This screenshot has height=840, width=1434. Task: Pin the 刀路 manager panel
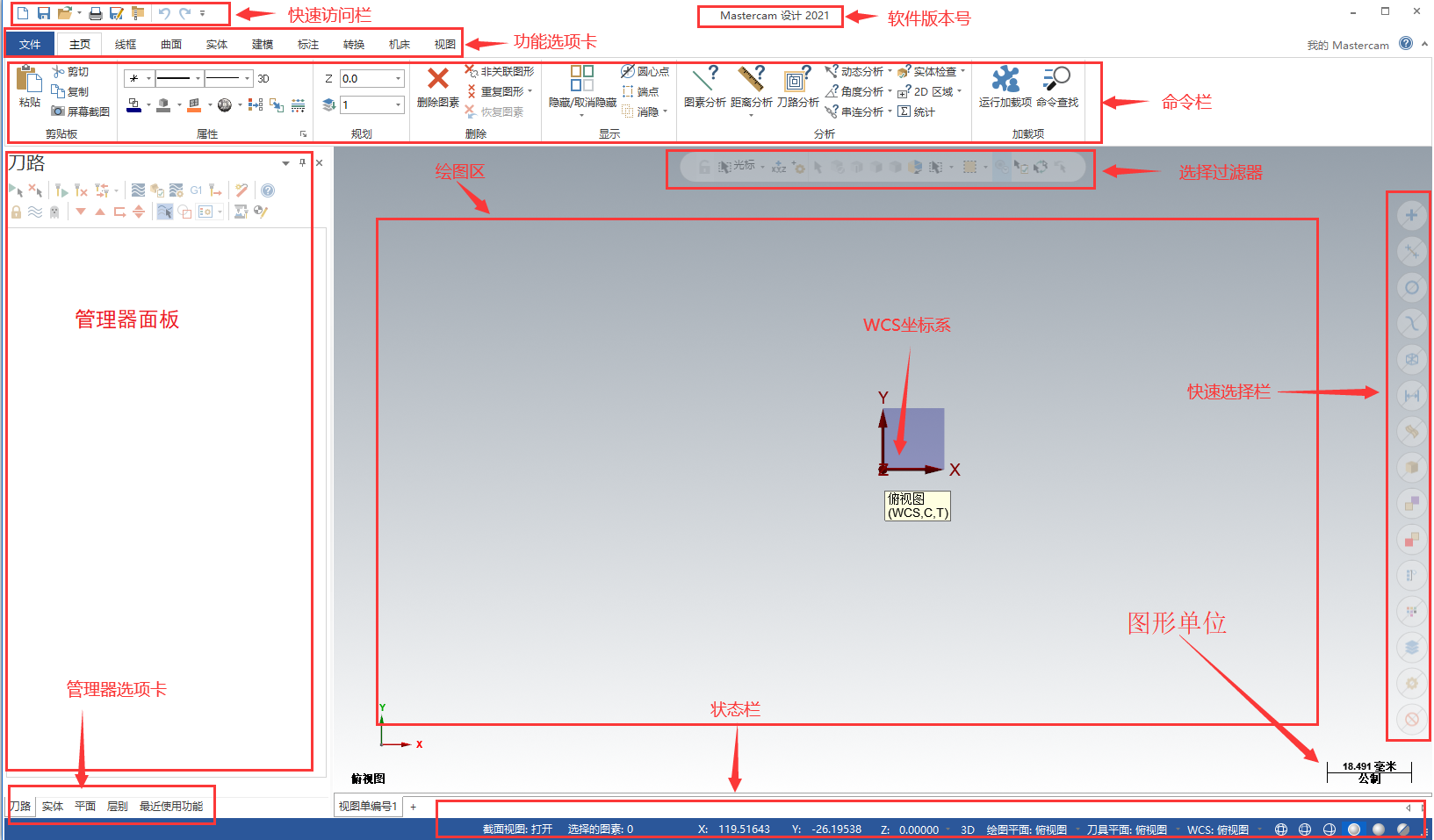(302, 163)
